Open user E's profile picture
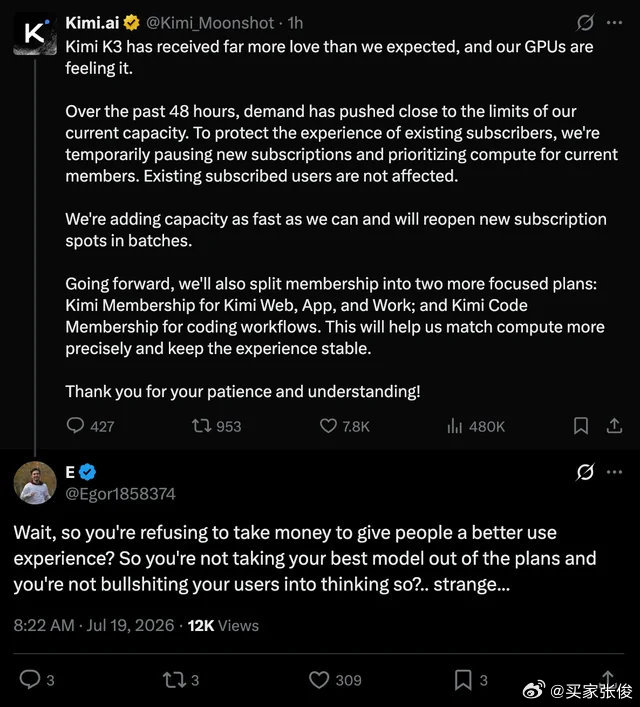Viewport: 640px width, 707px height. pyautogui.click(x=35, y=482)
